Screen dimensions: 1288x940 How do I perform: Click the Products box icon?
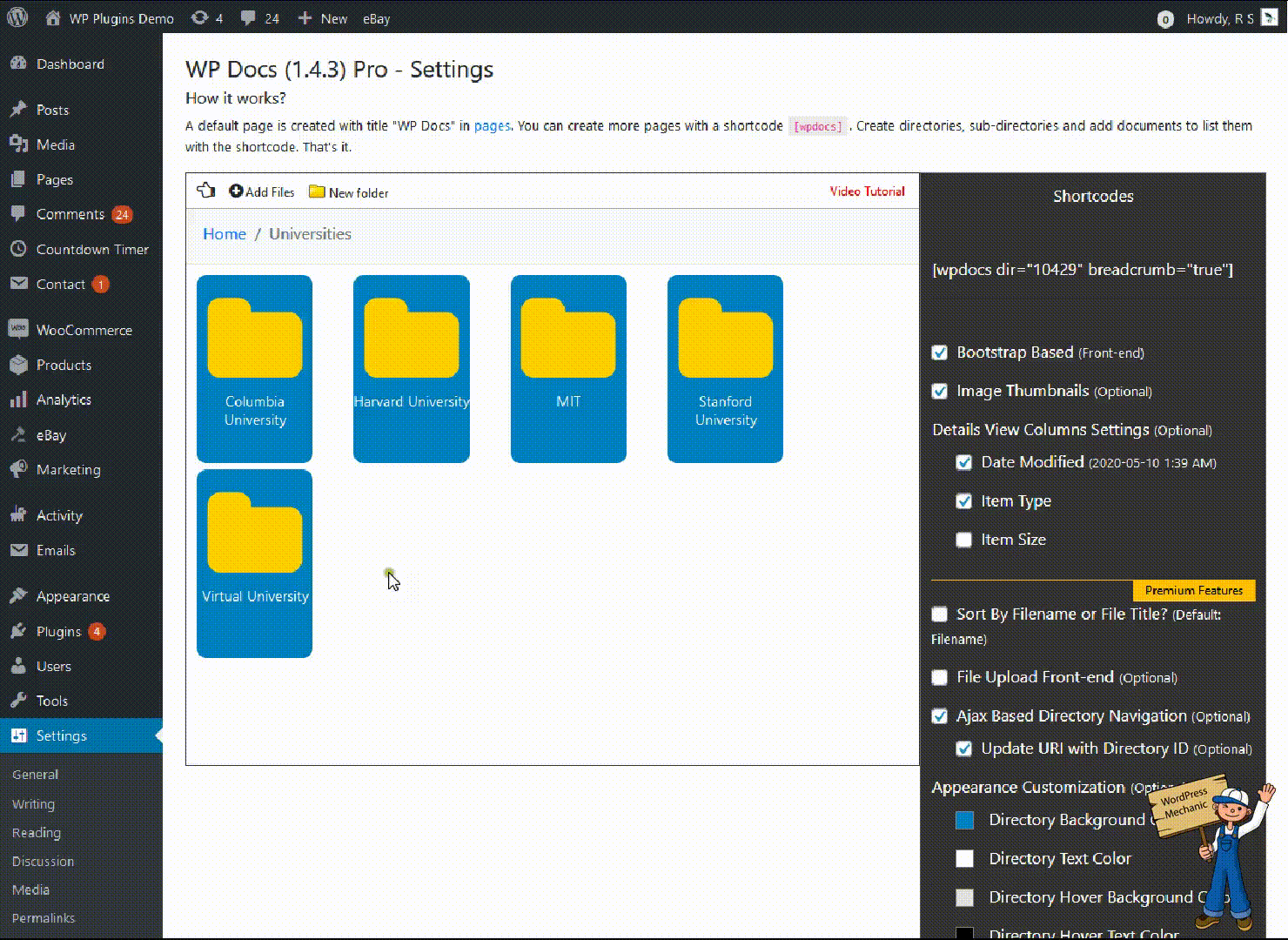point(18,365)
